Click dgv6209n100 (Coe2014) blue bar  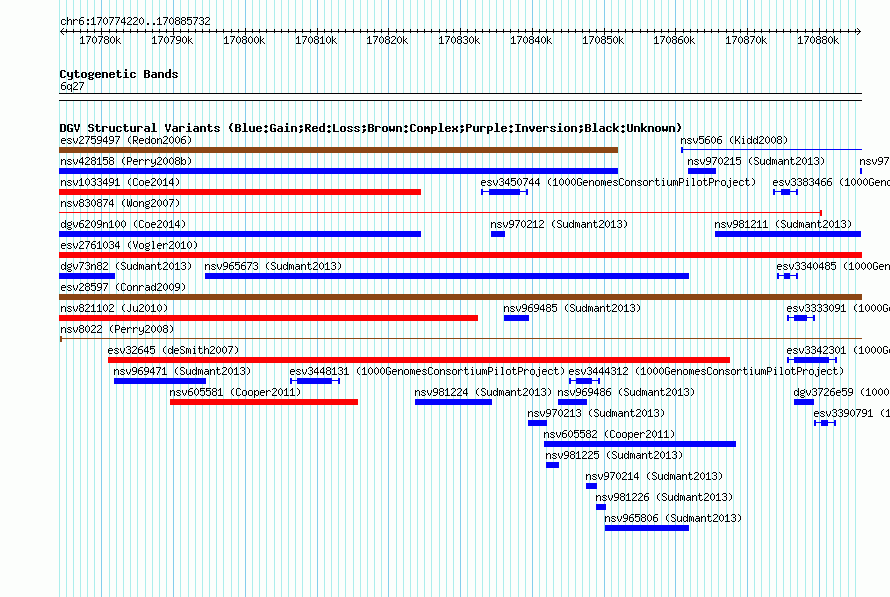[240, 234]
